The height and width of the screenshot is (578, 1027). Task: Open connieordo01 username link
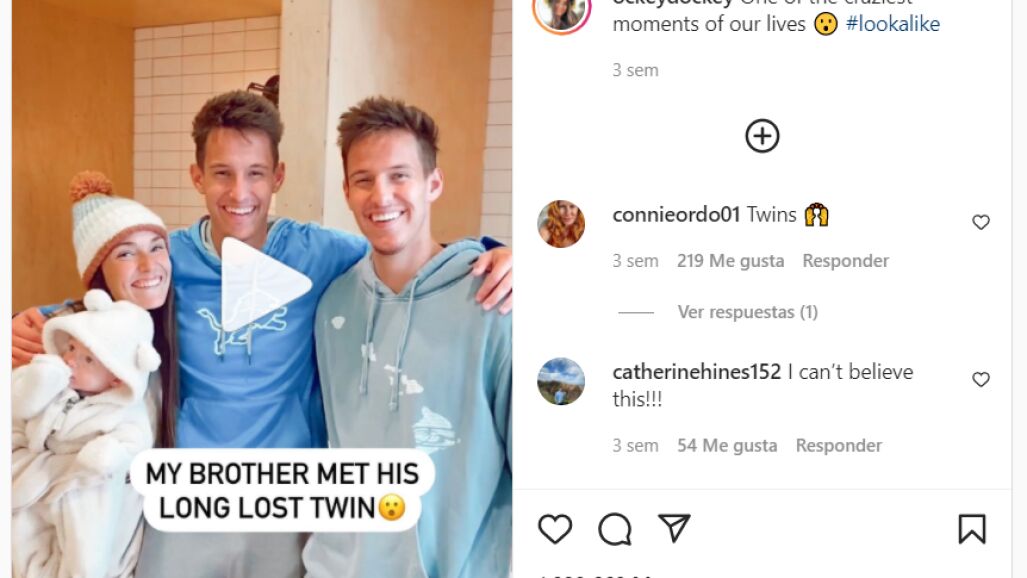click(x=676, y=214)
